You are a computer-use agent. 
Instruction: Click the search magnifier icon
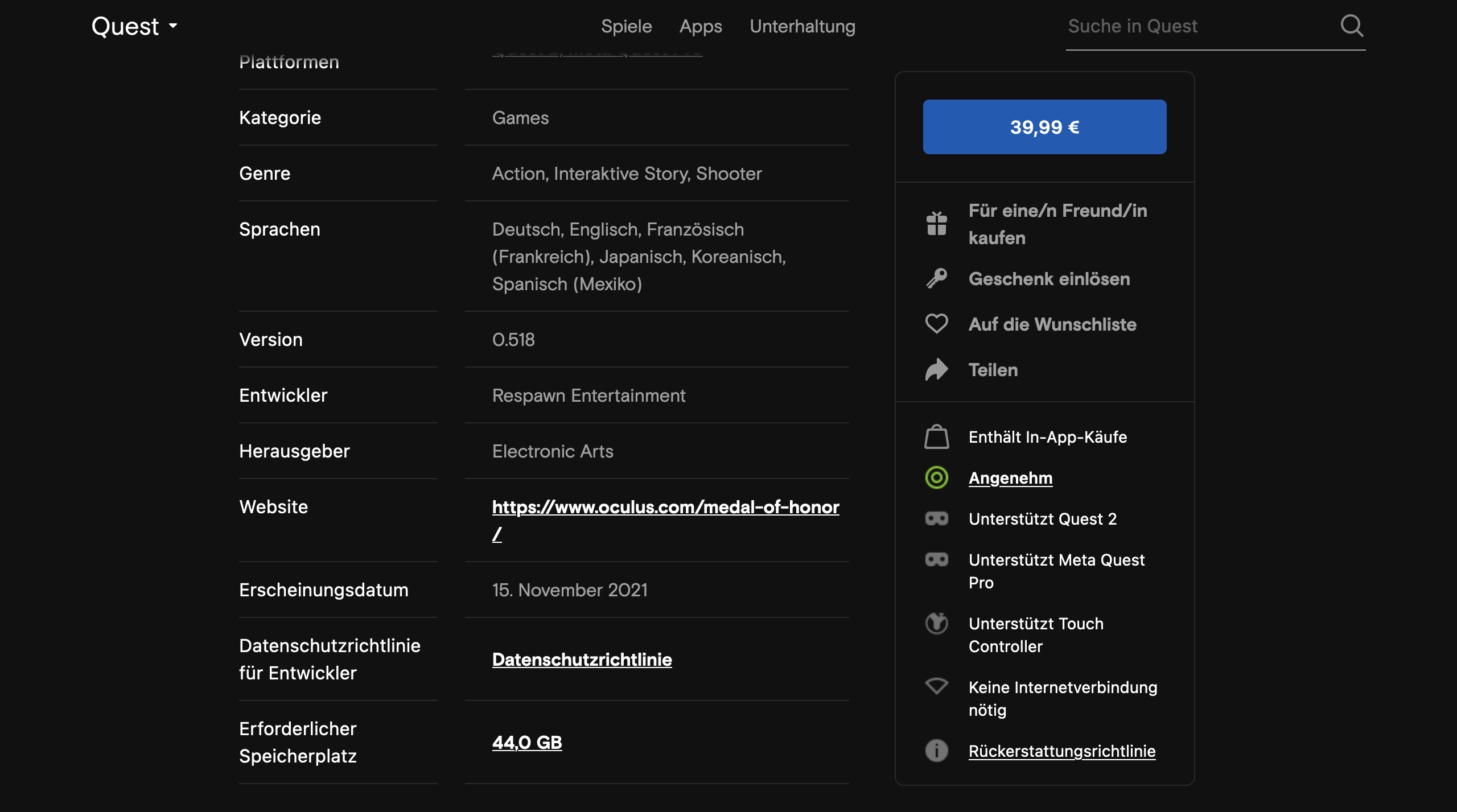tap(1352, 26)
